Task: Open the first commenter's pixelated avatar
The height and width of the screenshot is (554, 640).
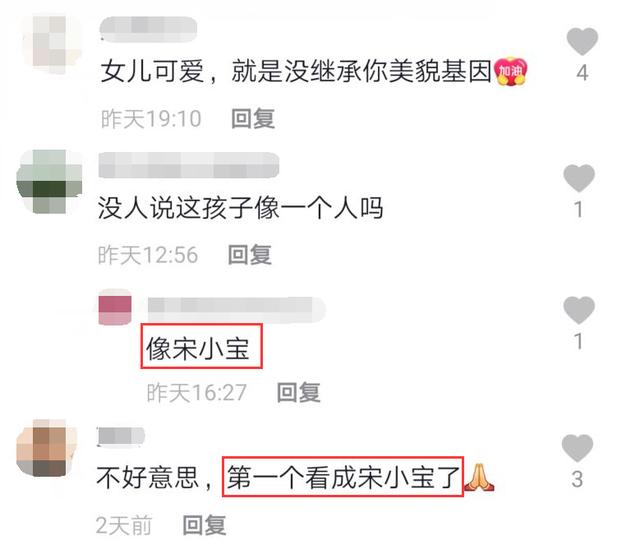Action: click(x=52, y=43)
